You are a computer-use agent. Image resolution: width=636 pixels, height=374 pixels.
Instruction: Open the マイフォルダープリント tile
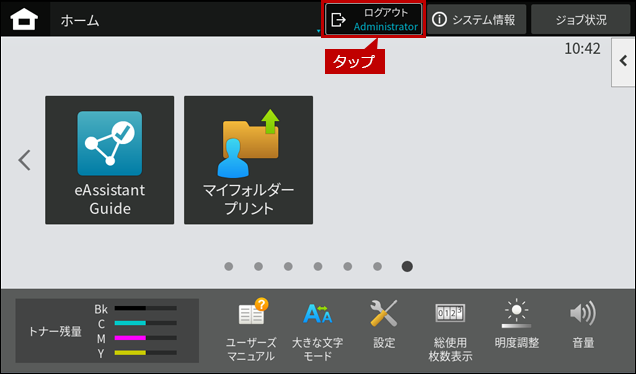(248, 160)
